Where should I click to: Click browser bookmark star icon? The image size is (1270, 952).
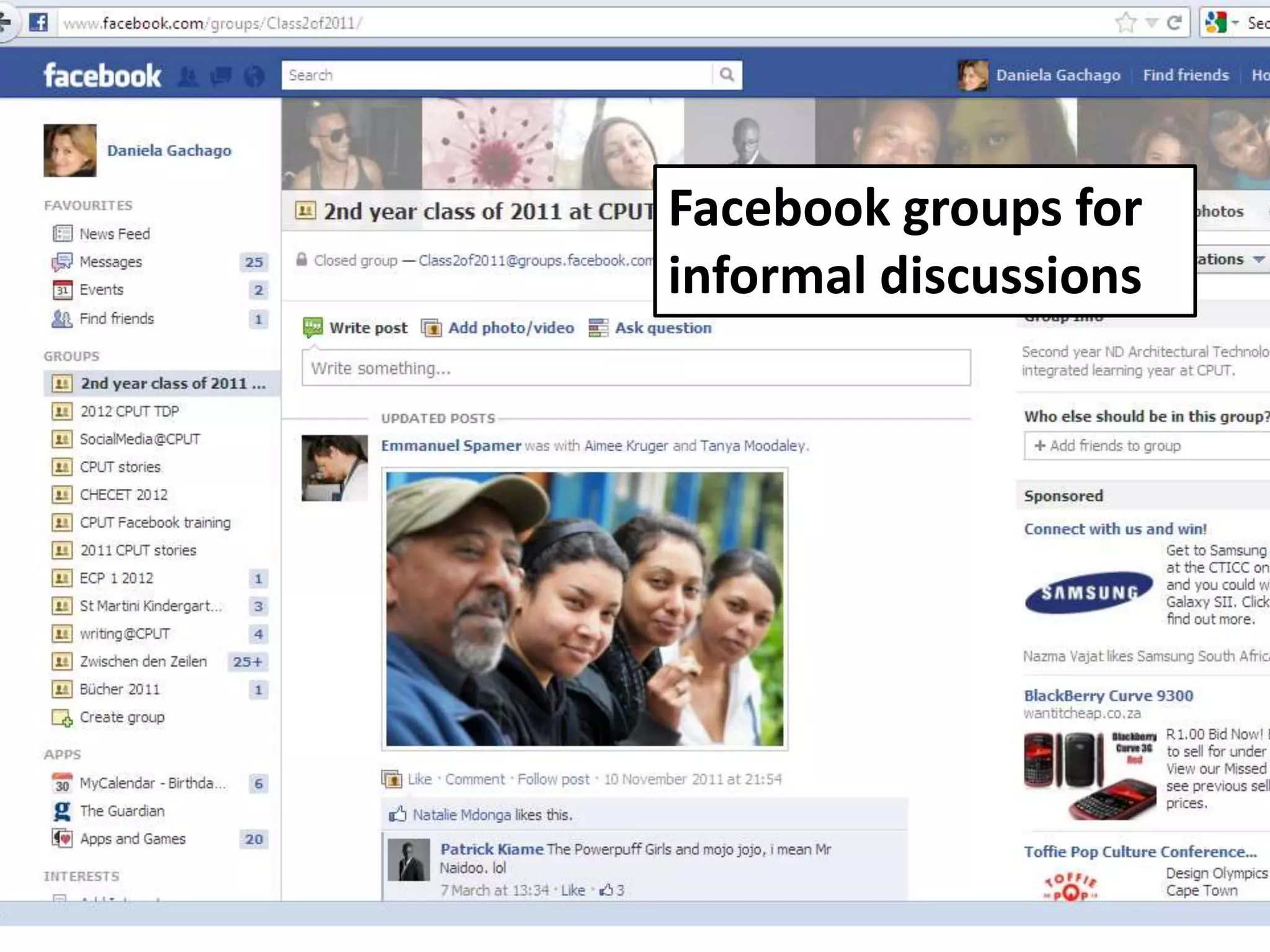coord(1126,23)
